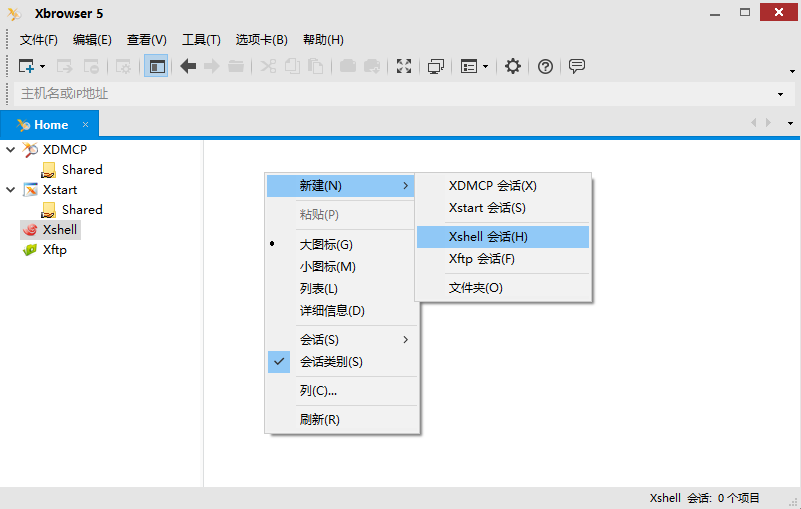Click the grayed-out folder-stack icon with arrow

(x=372, y=66)
